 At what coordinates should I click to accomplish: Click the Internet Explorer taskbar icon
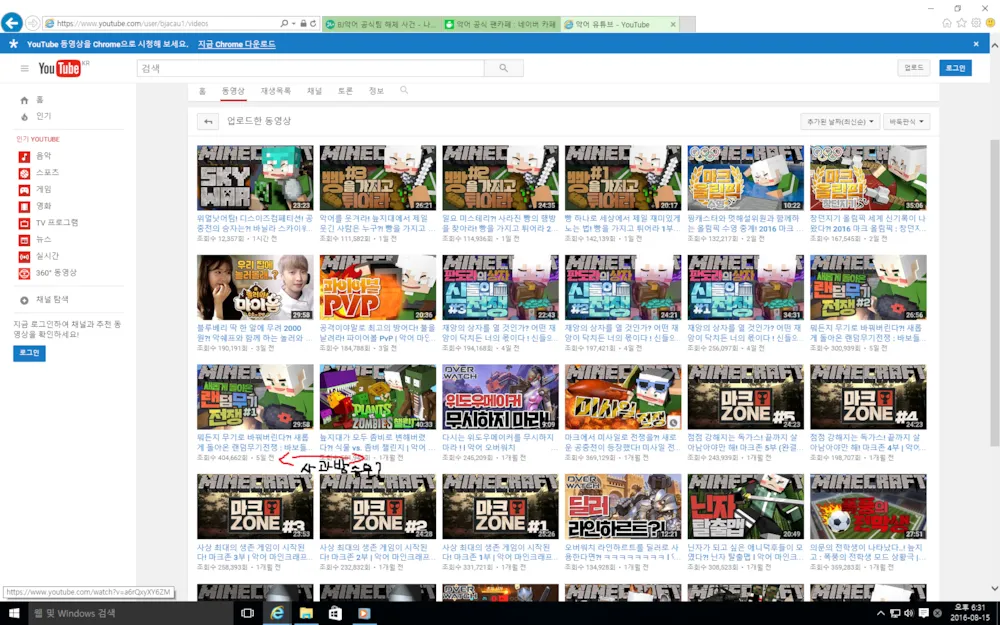tap(277, 613)
